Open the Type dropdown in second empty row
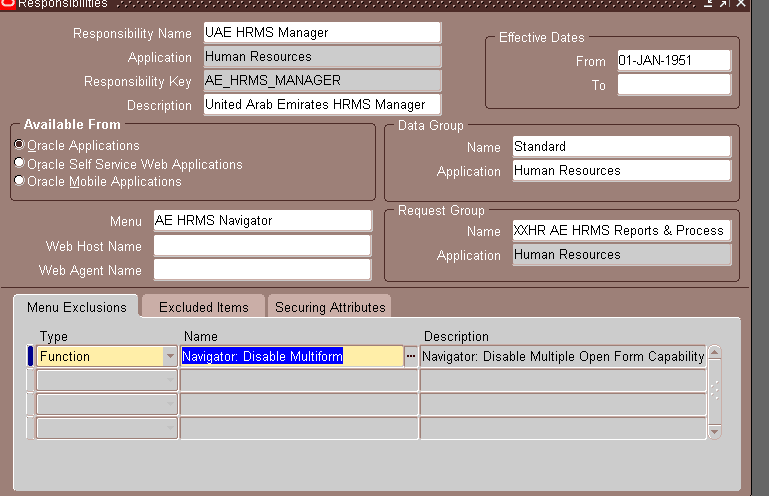The height and width of the screenshot is (496, 769). pos(170,380)
